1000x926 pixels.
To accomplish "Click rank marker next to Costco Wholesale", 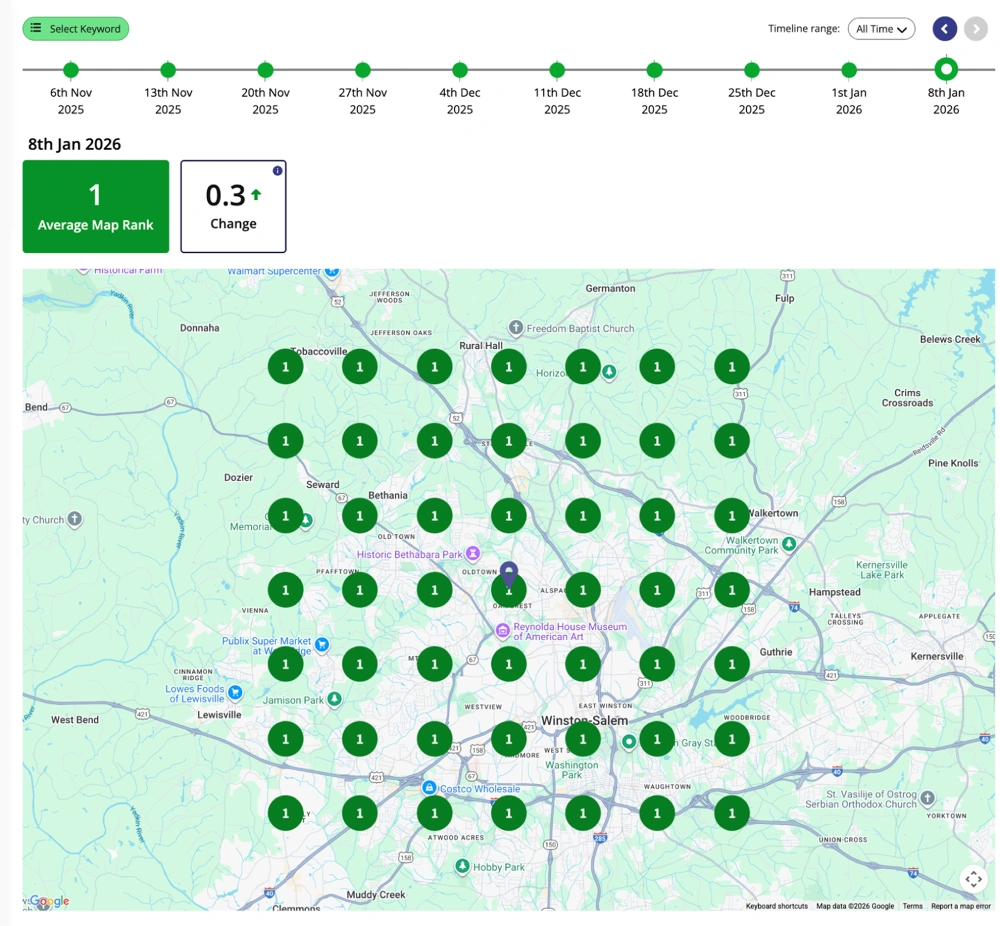I will (x=434, y=813).
